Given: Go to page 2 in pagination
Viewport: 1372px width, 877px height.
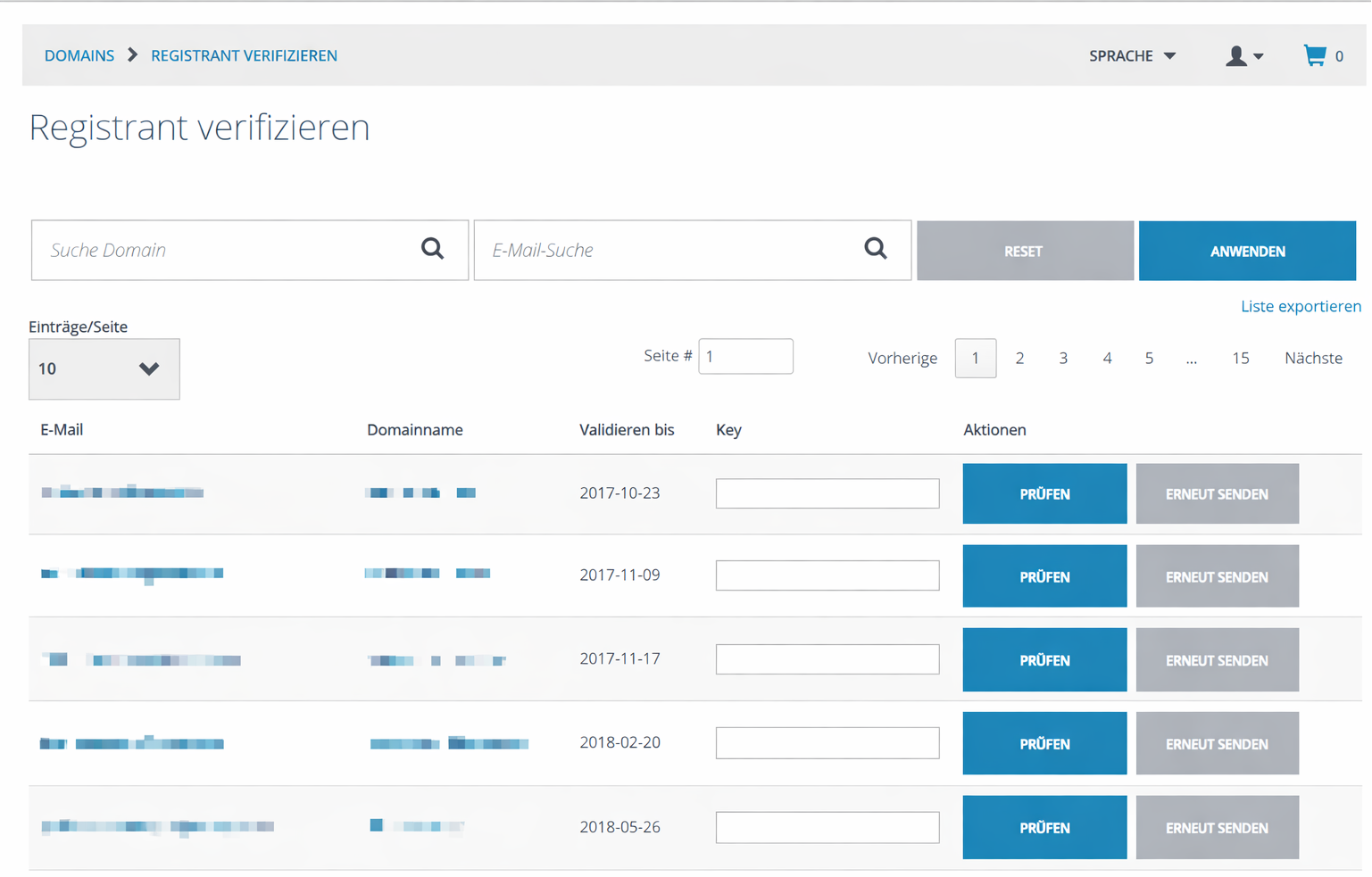Looking at the screenshot, I should pyautogui.click(x=1019, y=358).
